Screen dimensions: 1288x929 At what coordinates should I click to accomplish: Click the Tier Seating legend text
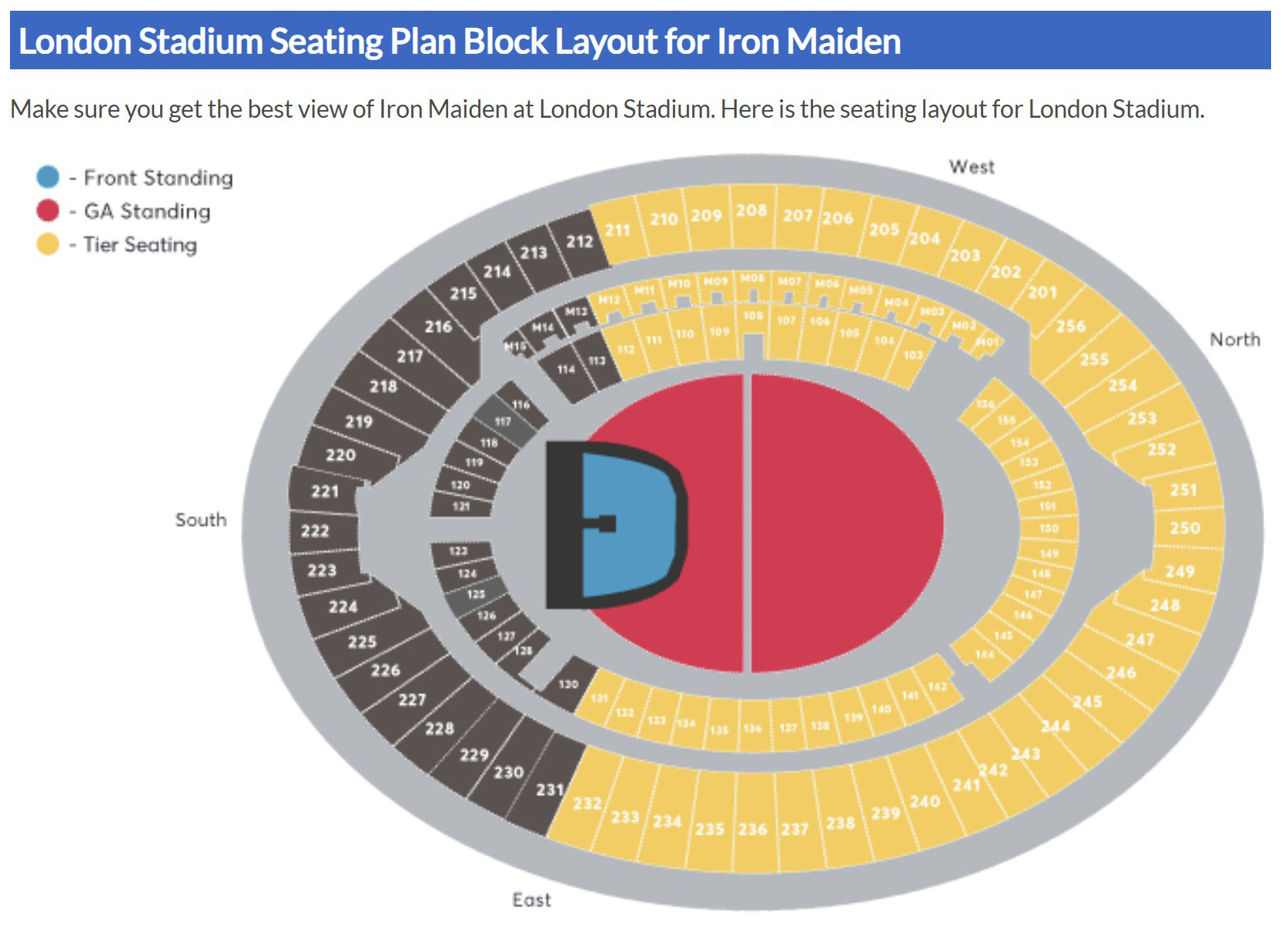tap(140, 245)
